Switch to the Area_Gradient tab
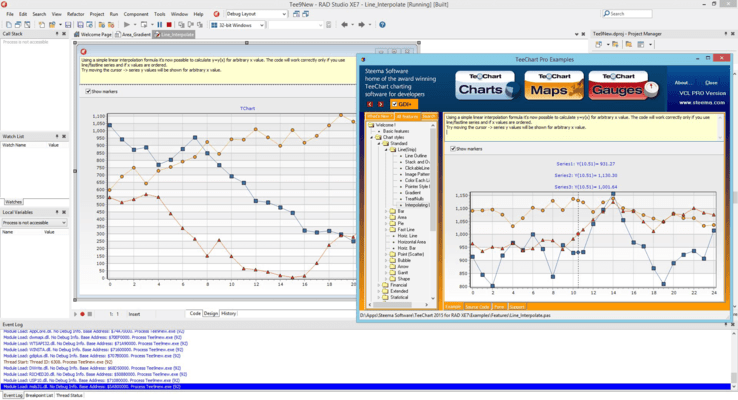The height and width of the screenshot is (400, 738). click(133, 34)
